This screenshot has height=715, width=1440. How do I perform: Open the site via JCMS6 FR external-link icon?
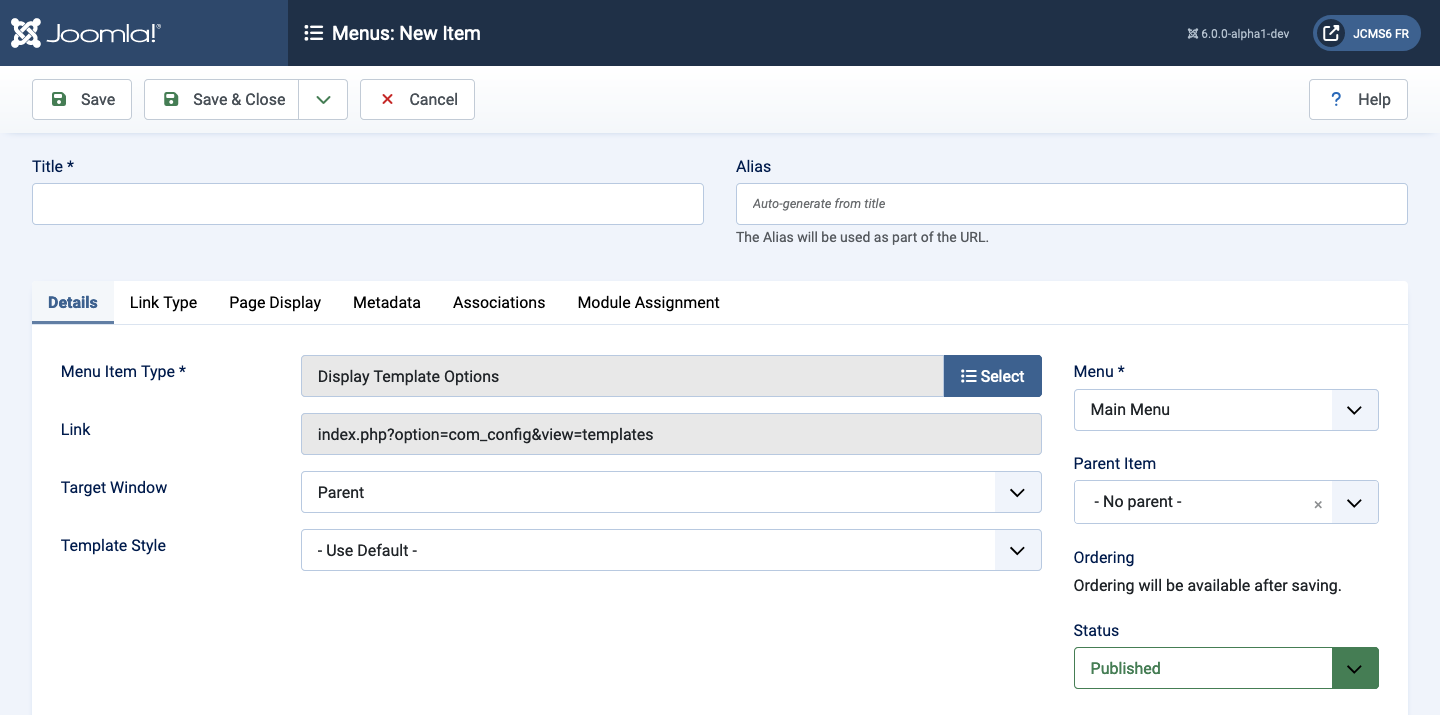[1331, 33]
